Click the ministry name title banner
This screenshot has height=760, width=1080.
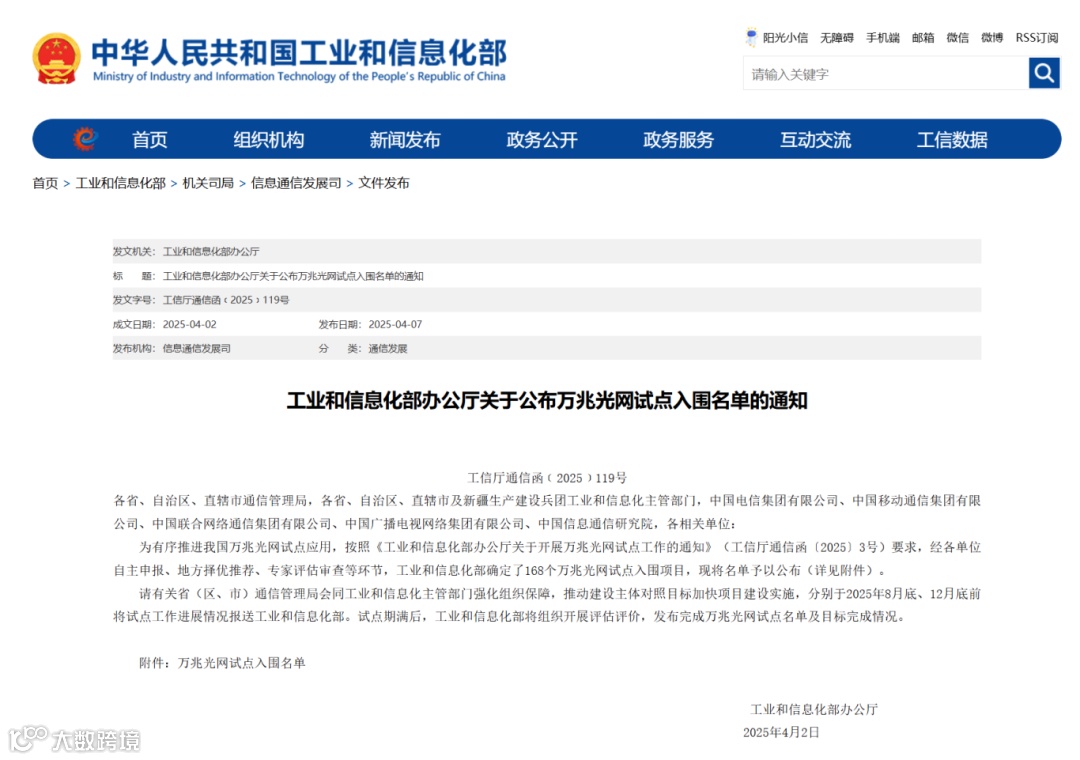(299, 59)
